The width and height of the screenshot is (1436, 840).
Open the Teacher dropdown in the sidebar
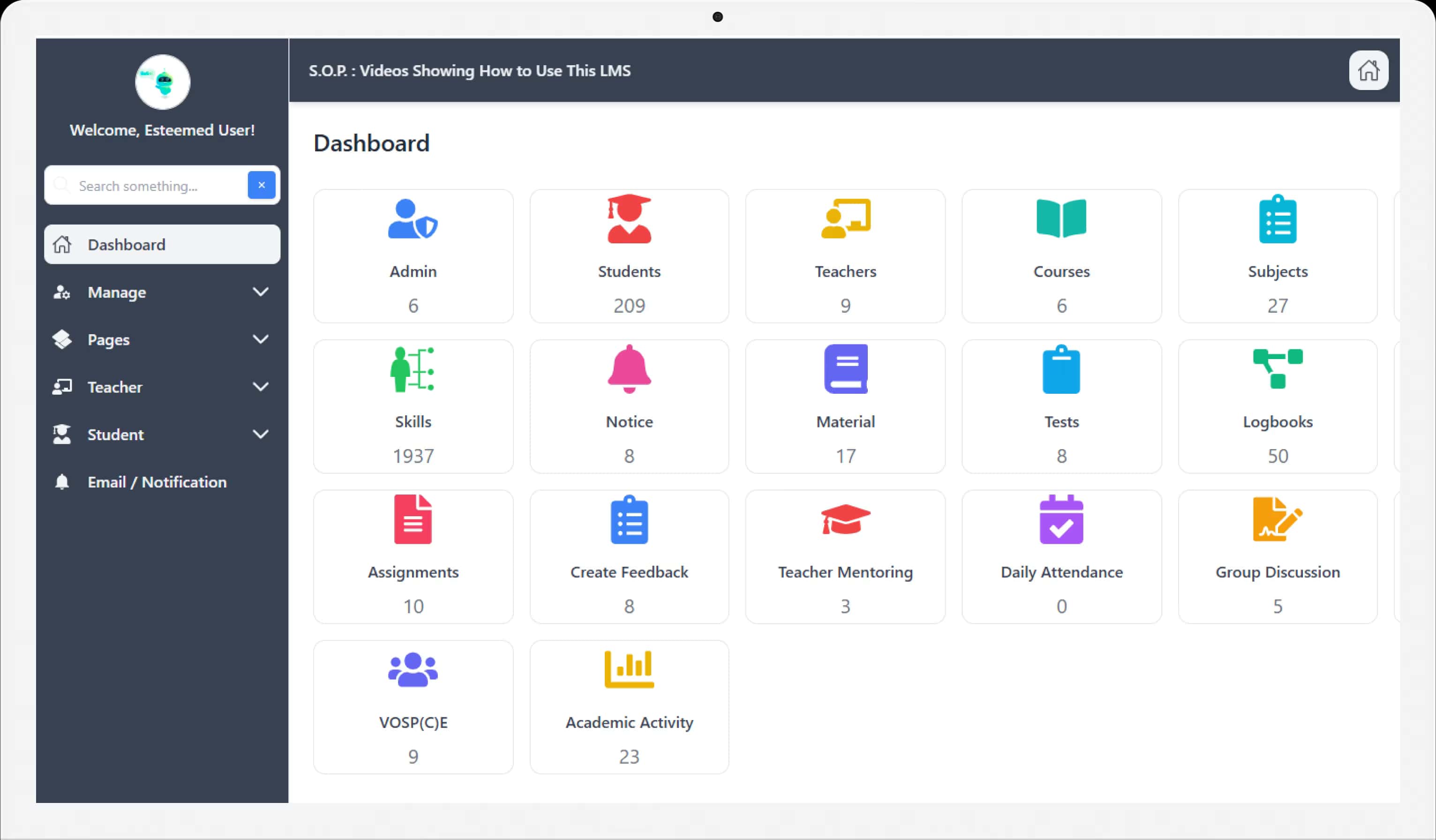coord(162,387)
